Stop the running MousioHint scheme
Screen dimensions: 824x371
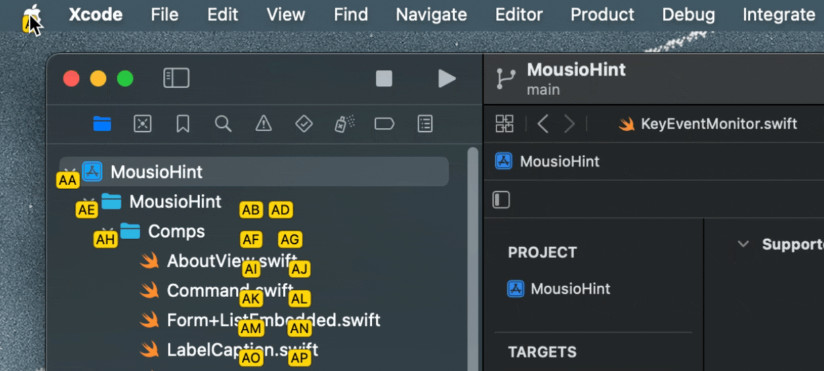click(384, 79)
